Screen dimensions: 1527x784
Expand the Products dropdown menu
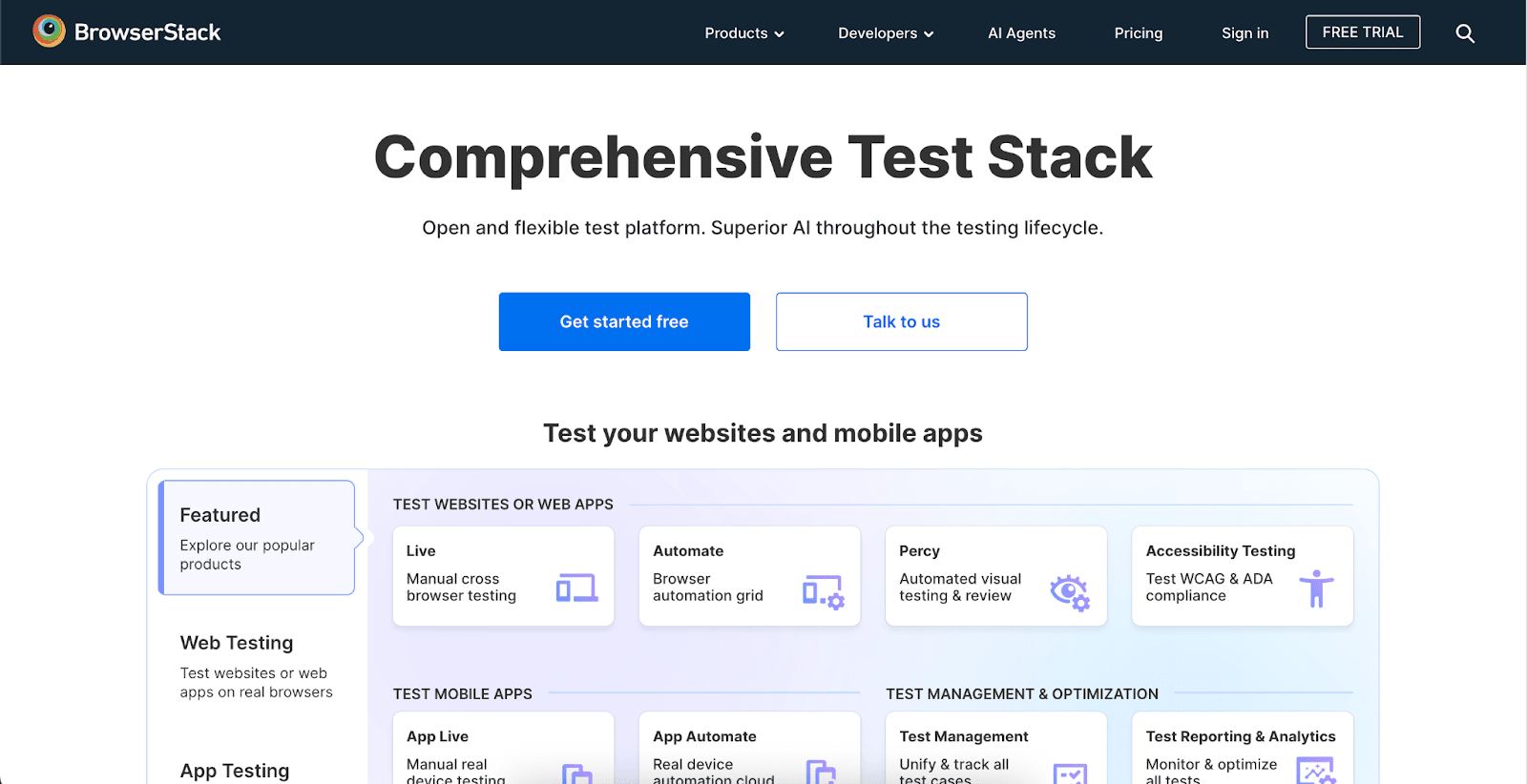[743, 33]
